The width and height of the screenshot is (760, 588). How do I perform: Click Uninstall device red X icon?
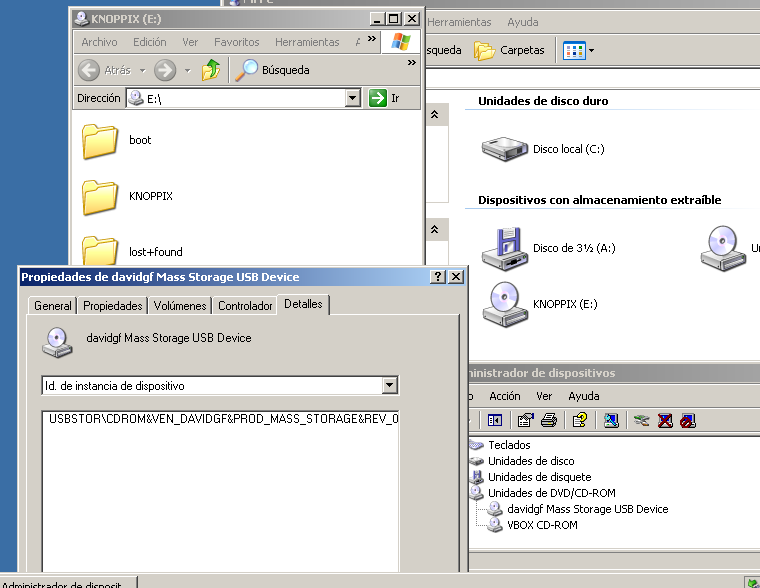(x=665, y=420)
